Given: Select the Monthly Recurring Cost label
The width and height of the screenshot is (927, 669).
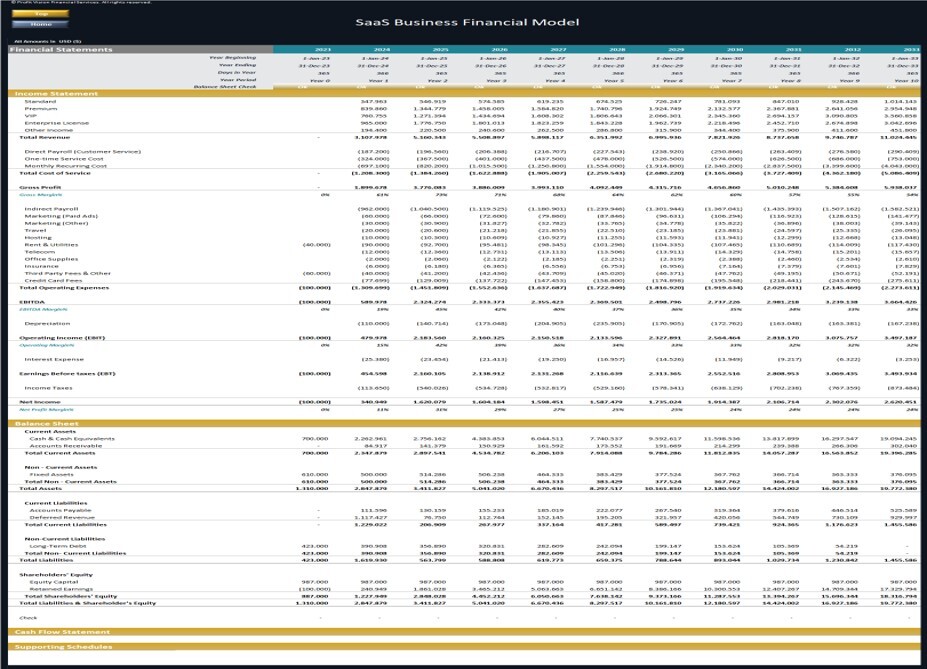Looking at the screenshot, I should coord(66,165).
